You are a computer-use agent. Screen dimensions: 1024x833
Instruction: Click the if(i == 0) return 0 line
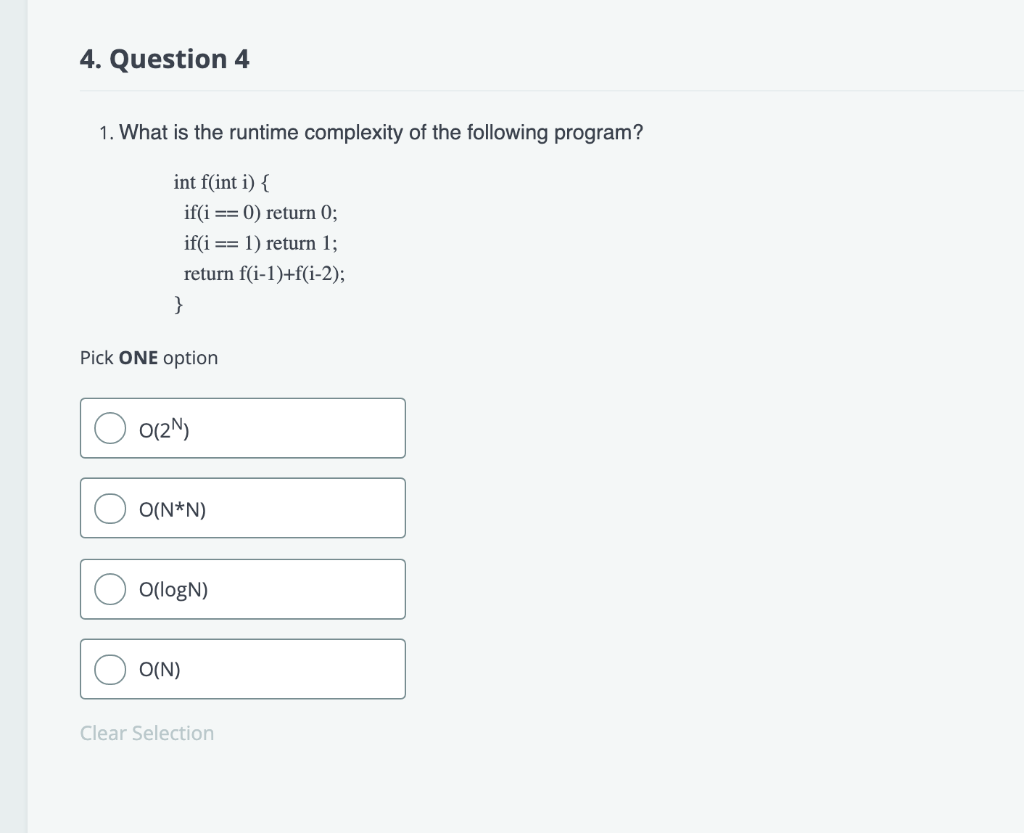coord(260,212)
